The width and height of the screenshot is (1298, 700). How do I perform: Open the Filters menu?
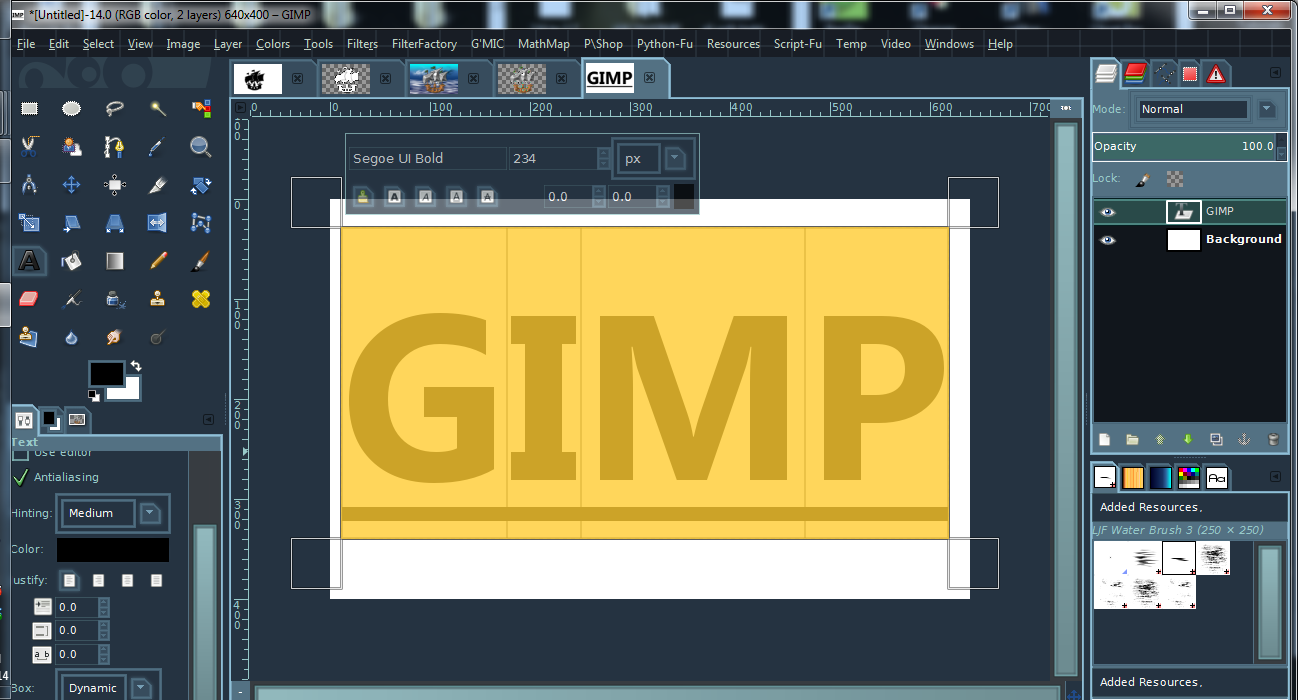click(362, 44)
